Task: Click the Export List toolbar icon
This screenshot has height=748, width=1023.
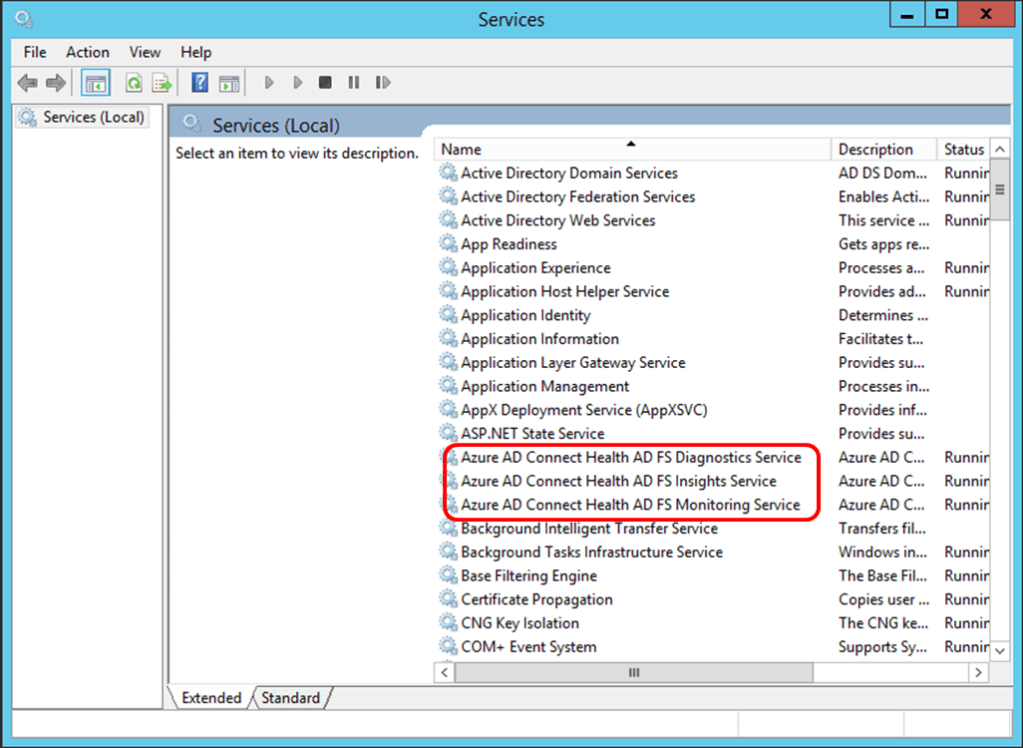Action: pyautogui.click(x=162, y=83)
